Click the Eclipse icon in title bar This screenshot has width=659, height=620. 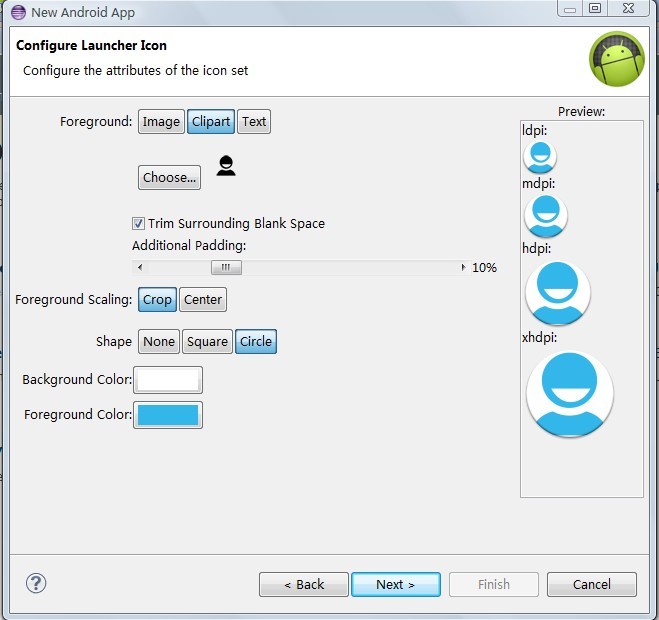coord(18,12)
